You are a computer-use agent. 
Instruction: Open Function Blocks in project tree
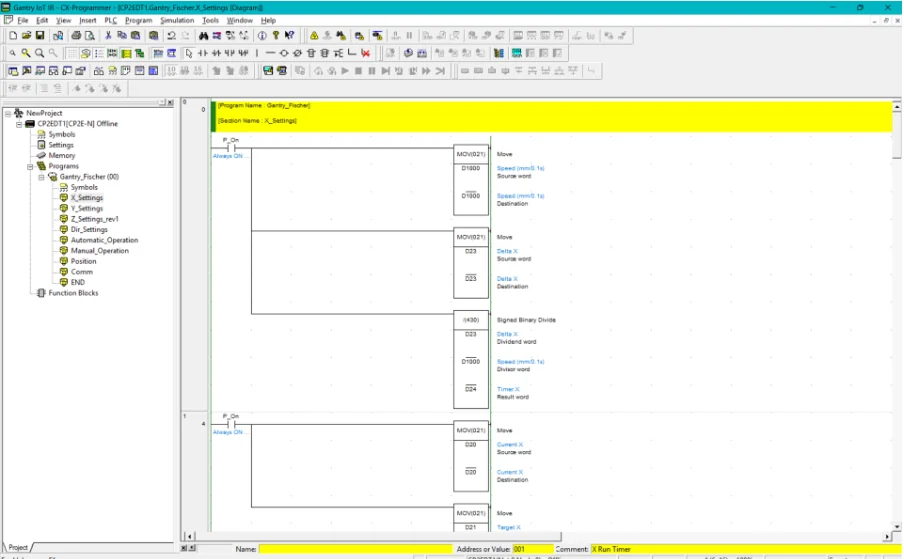73,293
